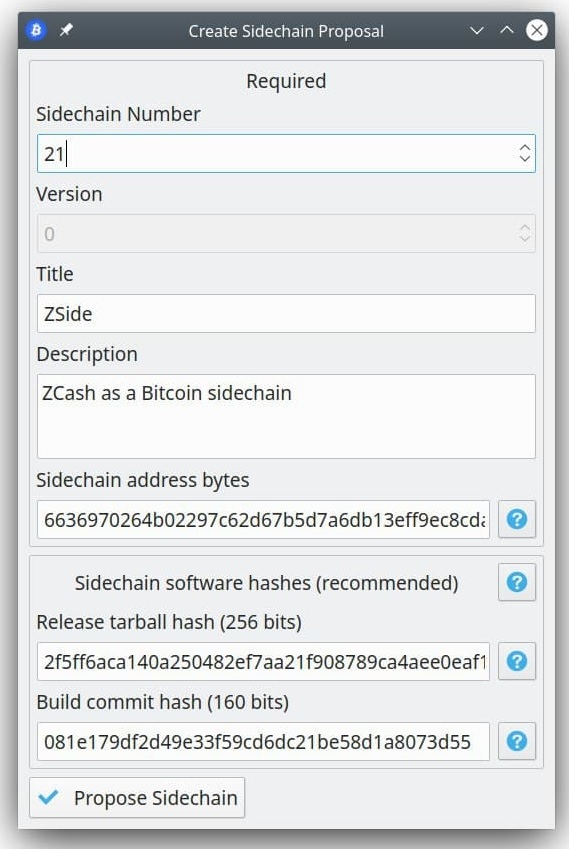Click the Version spinner up arrow

tap(524, 228)
